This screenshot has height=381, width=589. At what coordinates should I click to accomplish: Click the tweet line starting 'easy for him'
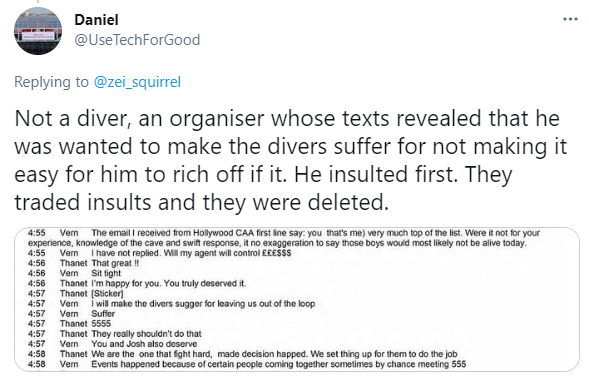click(x=263, y=175)
